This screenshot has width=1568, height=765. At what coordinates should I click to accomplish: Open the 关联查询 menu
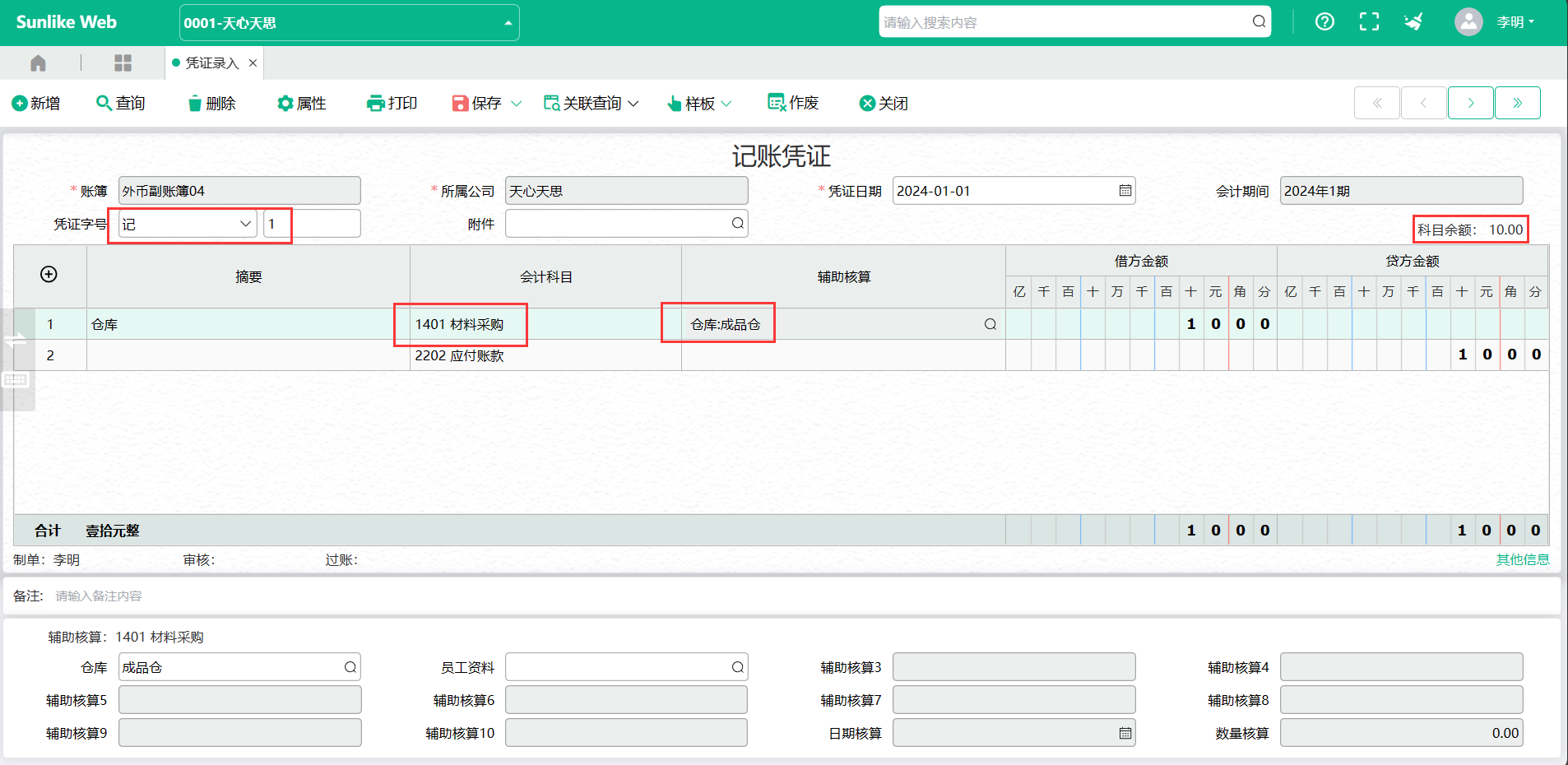[x=591, y=104]
